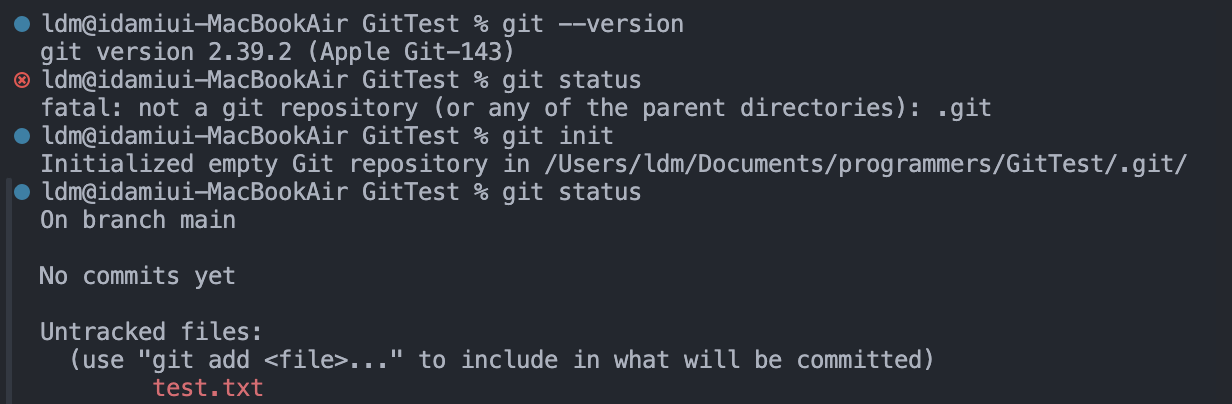1232x404 pixels.
Task: Click the 'No commits yet' line
Action: pos(138,275)
